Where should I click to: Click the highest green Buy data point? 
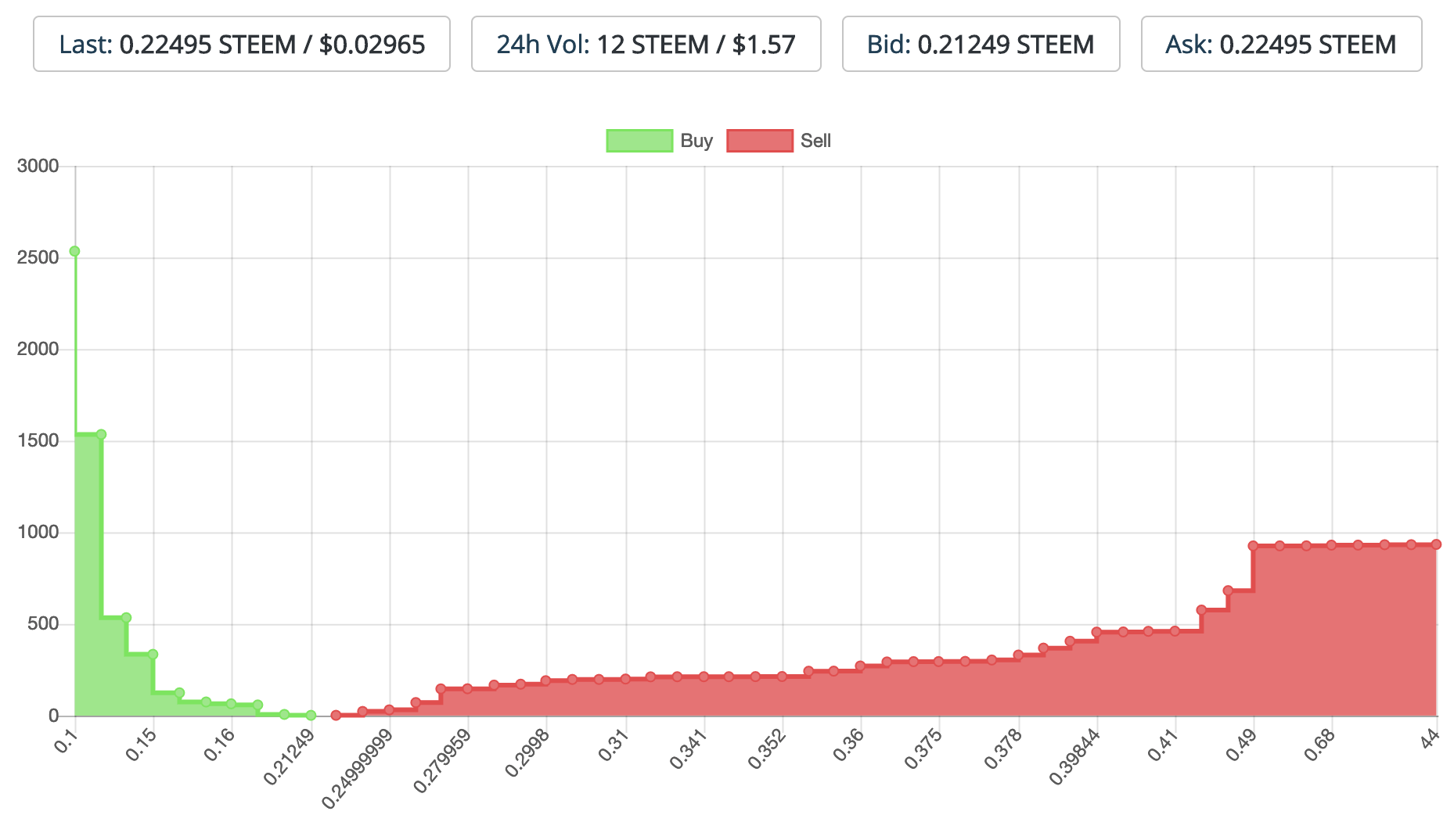(x=74, y=251)
